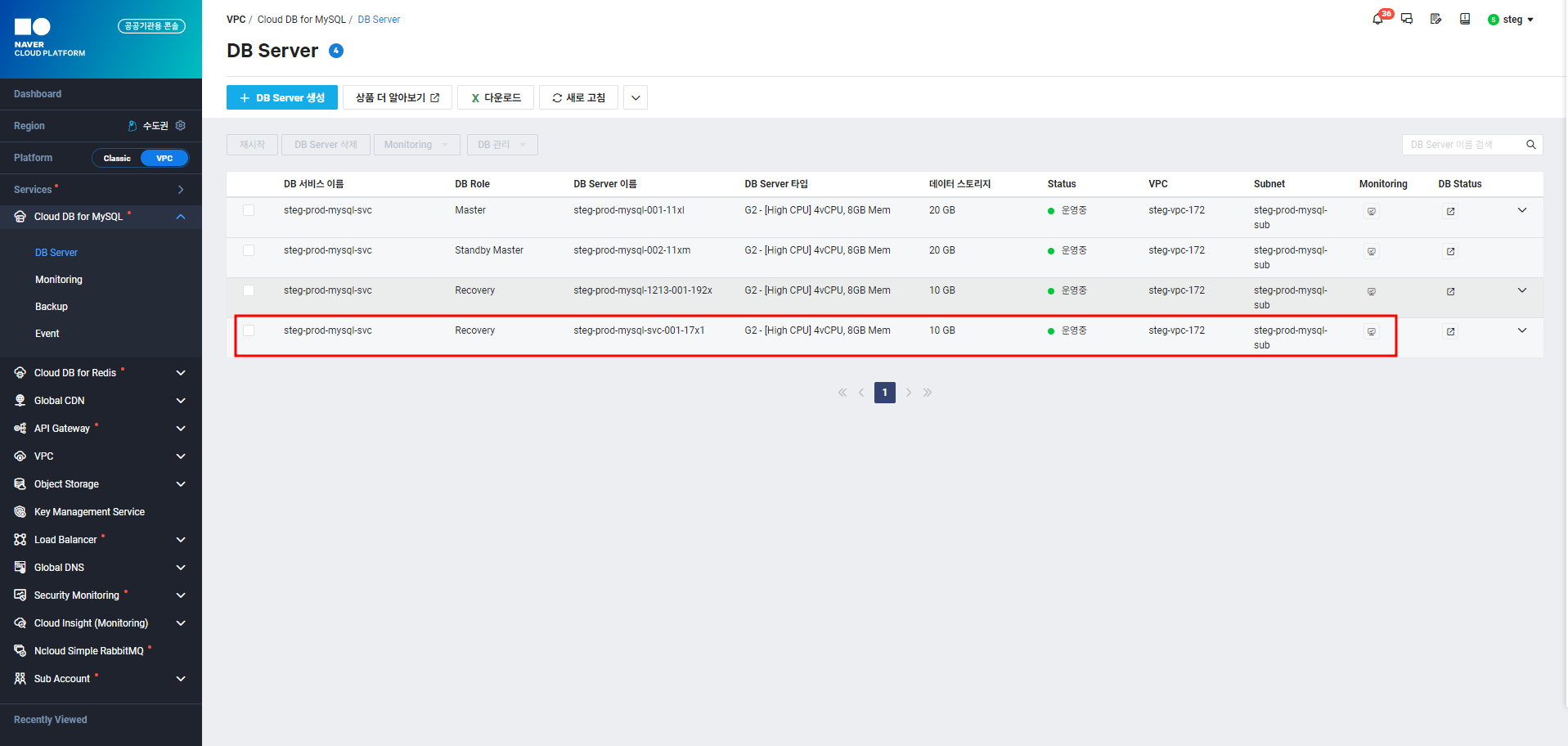Image resolution: width=1568 pixels, height=746 pixels.
Task: Select the Standby Master row checkbox
Action: (249, 250)
